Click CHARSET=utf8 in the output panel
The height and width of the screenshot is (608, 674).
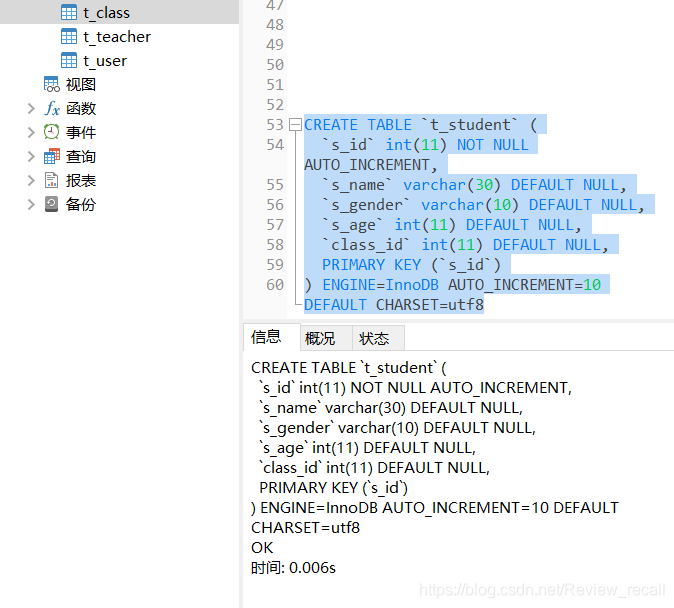point(305,528)
